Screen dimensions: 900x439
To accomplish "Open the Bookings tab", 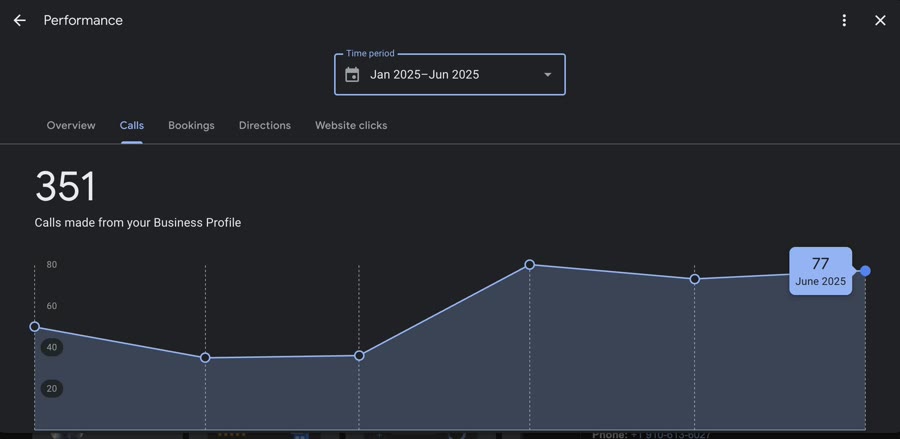I will point(191,125).
